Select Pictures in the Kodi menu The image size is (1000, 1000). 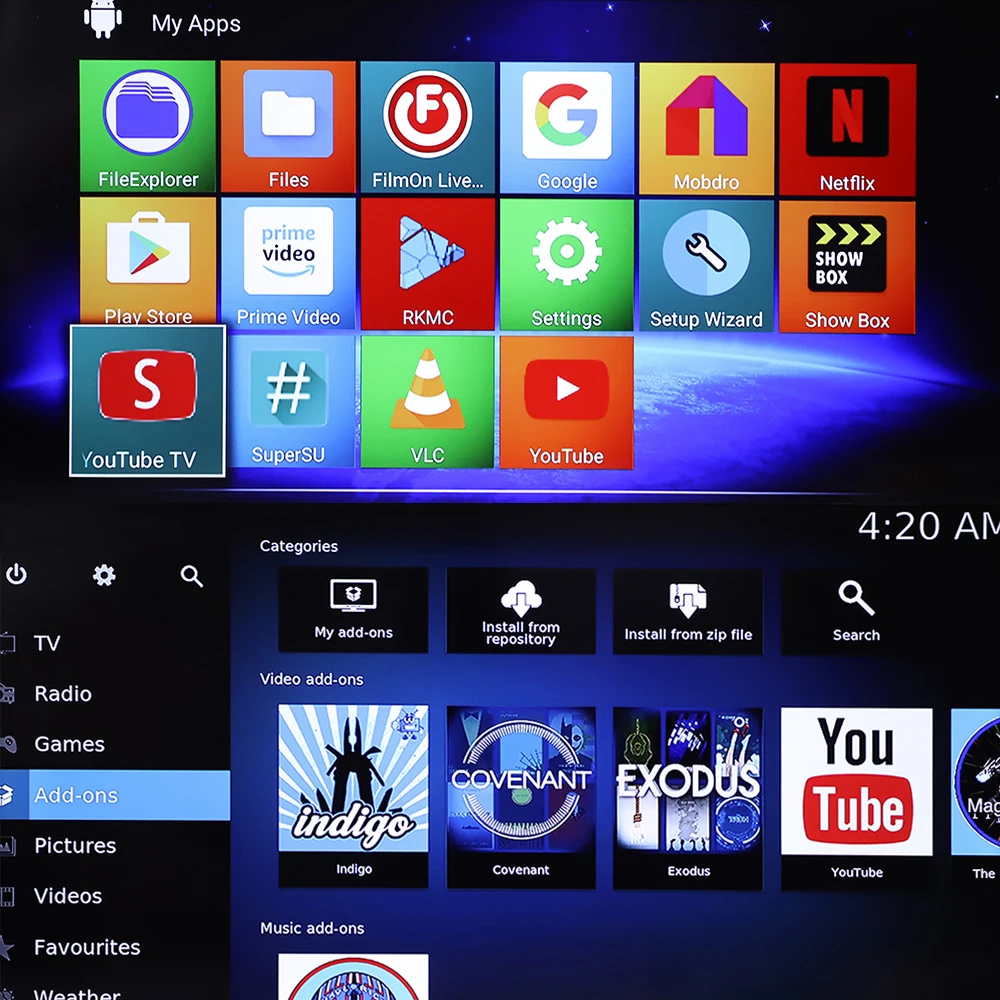click(x=115, y=845)
